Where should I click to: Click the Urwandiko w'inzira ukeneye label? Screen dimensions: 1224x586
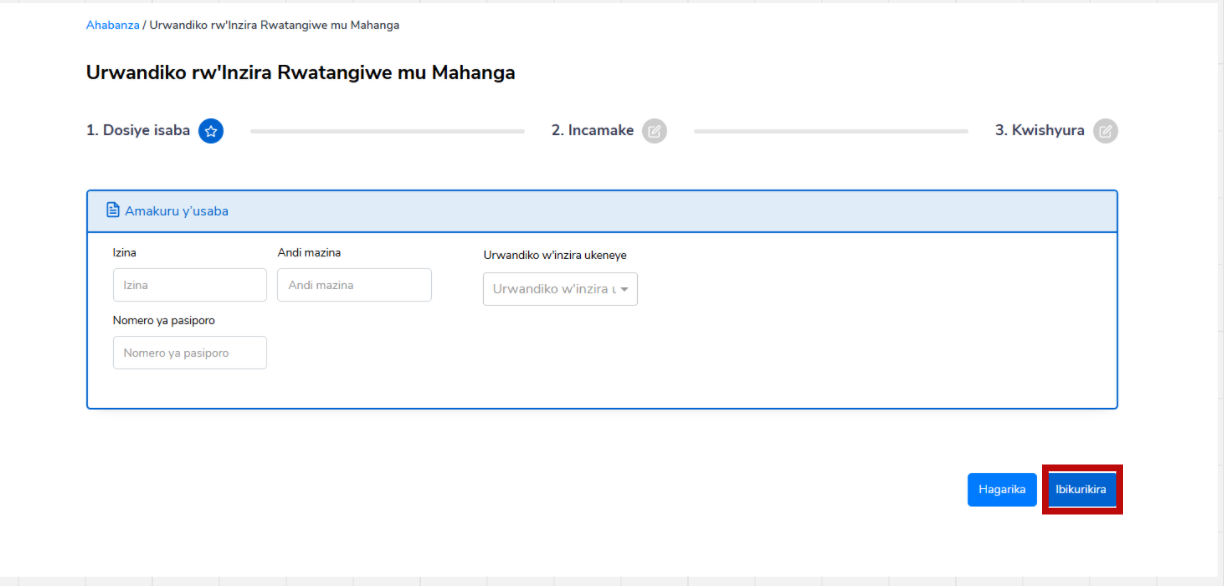click(555, 255)
